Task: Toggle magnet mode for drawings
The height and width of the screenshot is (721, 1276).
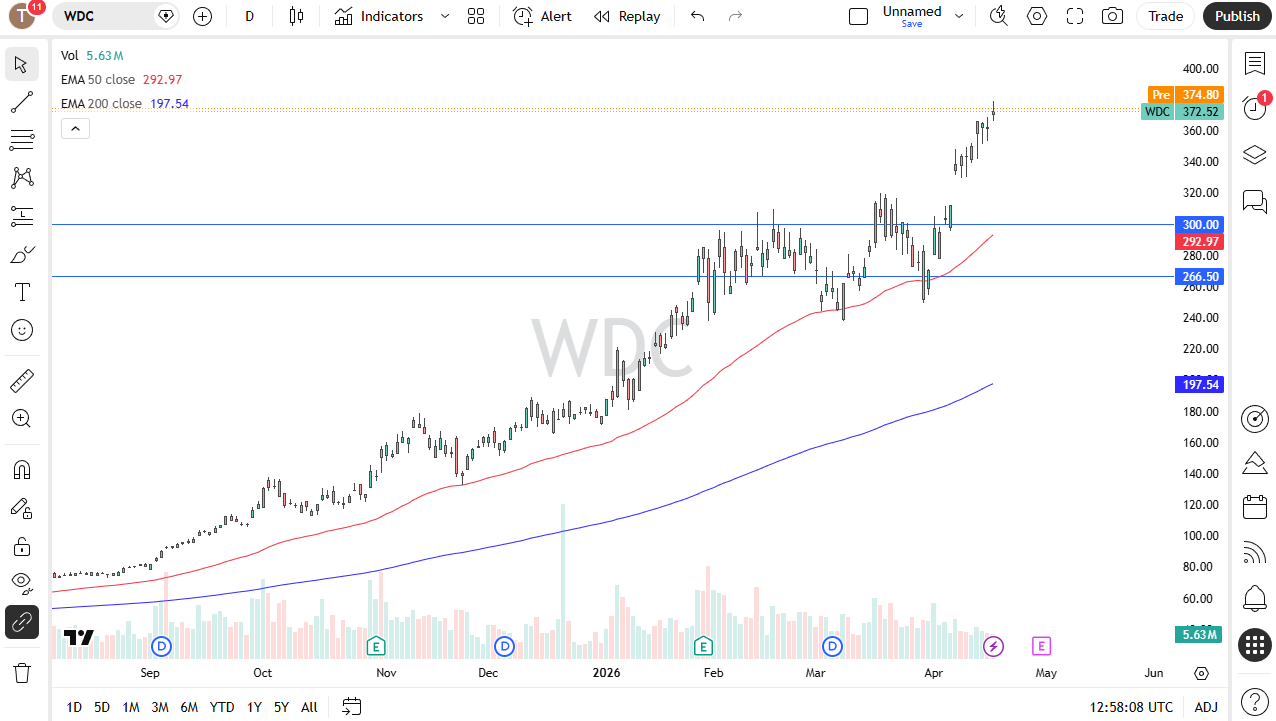Action: coord(22,470)
